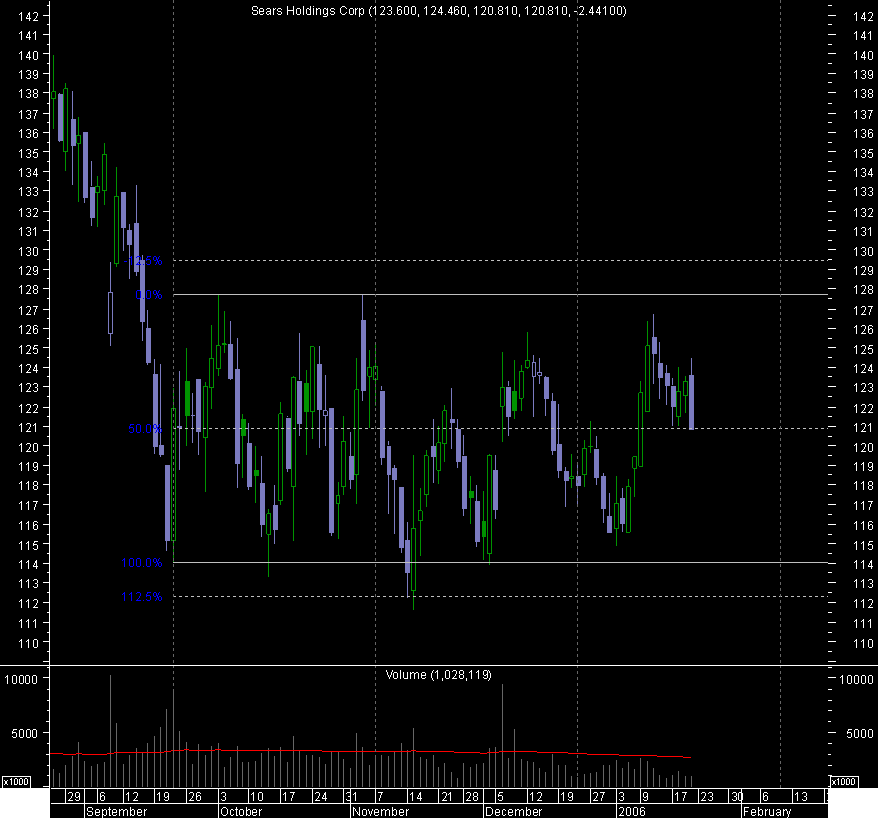Click the November month label
This screenshot has height=818, width=878.
point(380,811)
